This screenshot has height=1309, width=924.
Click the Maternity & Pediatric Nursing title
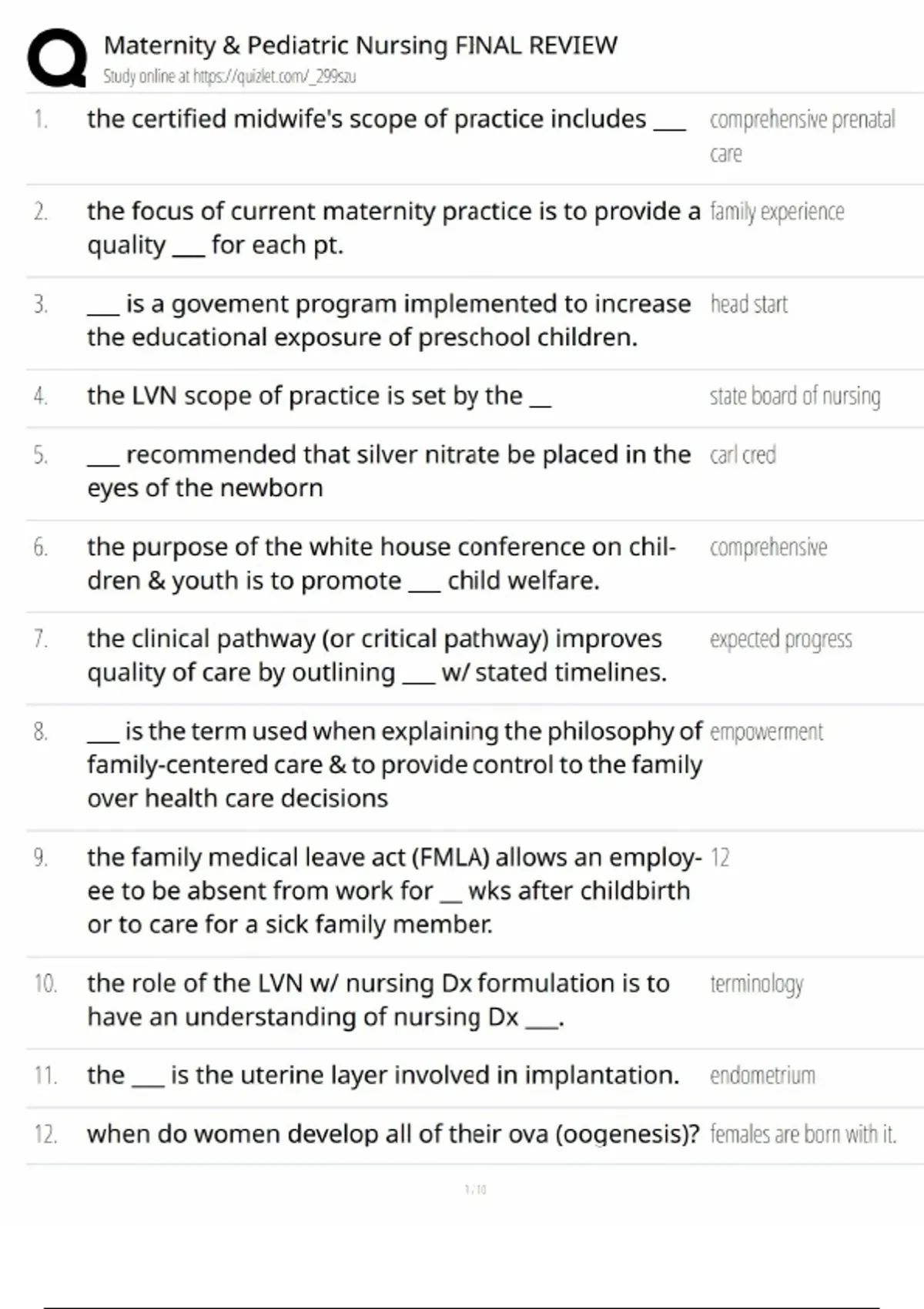360,45
